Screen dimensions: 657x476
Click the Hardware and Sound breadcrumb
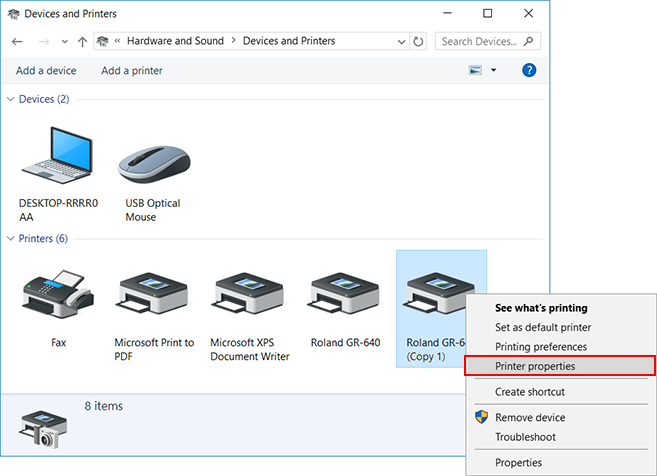pyautogui.click(x=175, y=41)
